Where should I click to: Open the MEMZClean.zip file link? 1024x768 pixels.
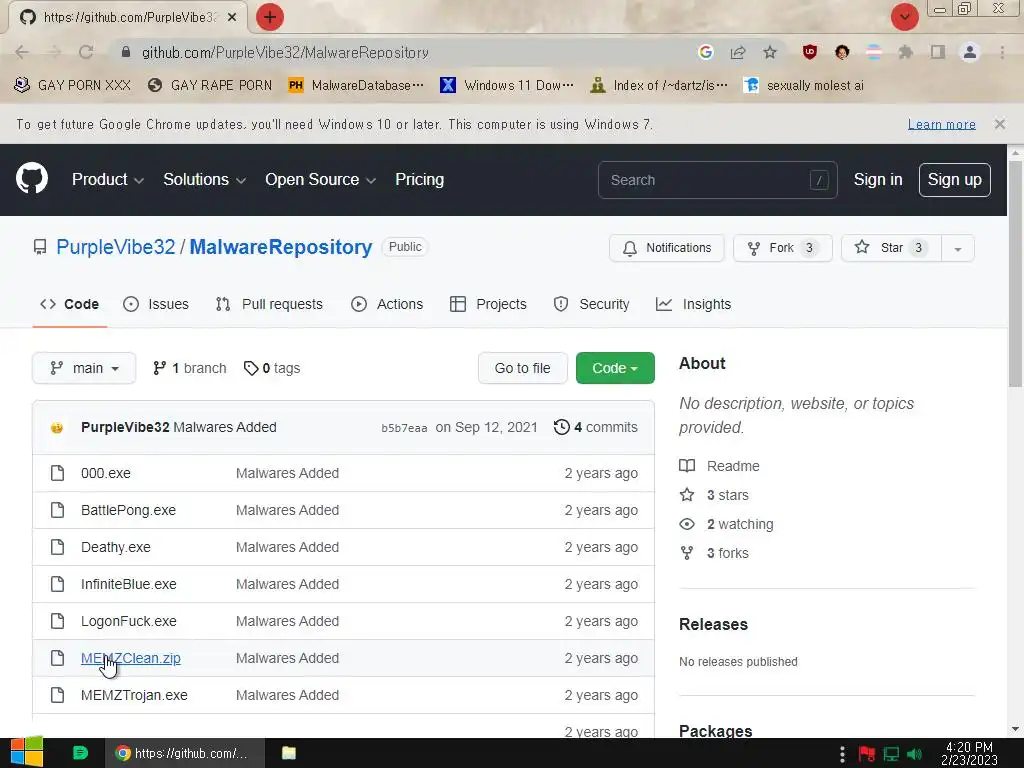[131, 658]
